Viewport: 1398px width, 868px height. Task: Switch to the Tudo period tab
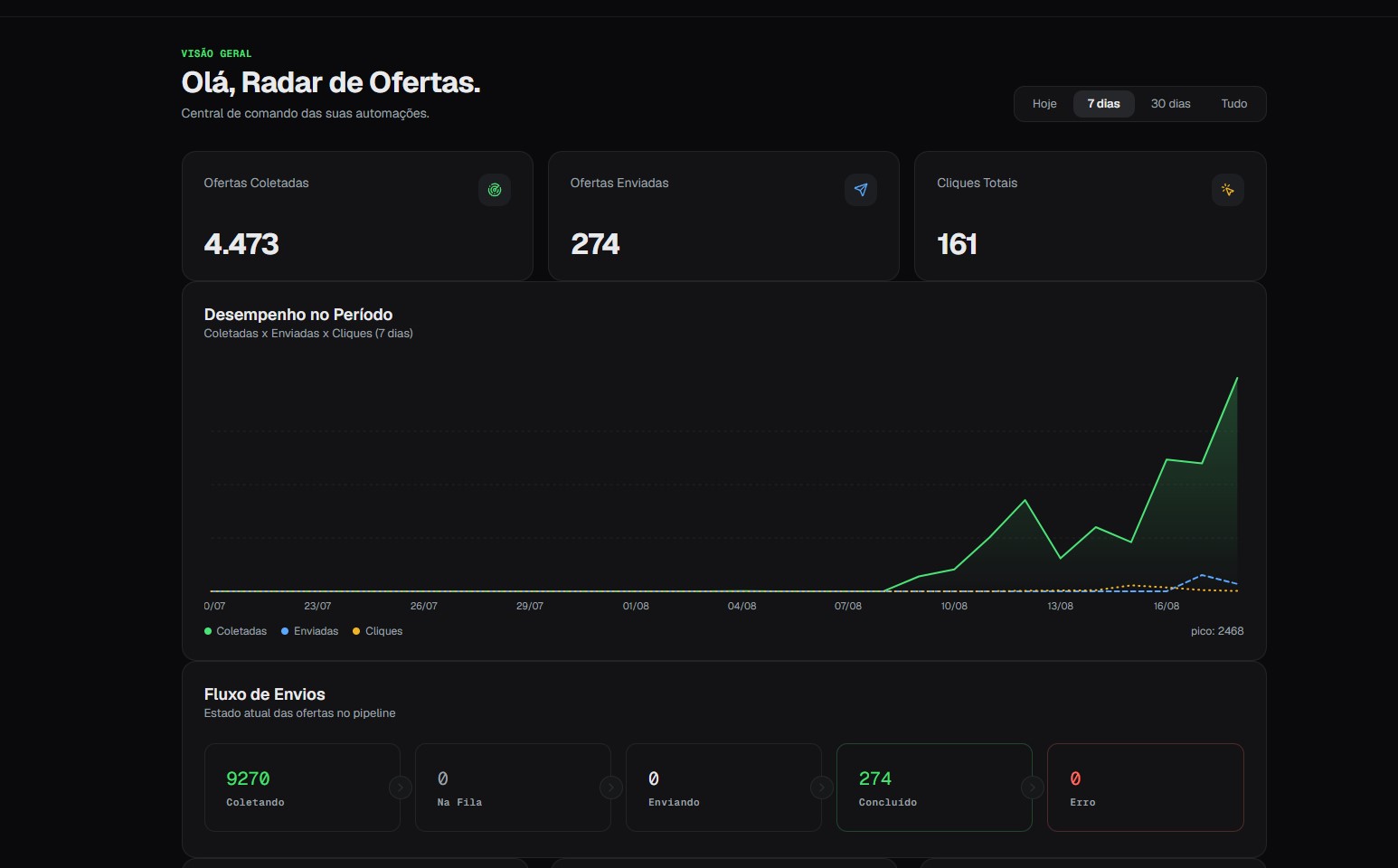(x=1234, y=104)
